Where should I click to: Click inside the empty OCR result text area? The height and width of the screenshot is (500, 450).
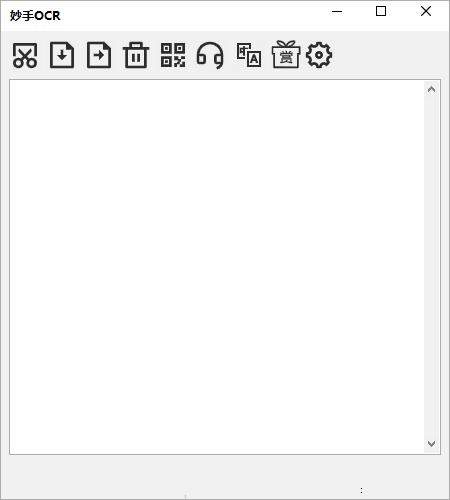tap(217, 267)
